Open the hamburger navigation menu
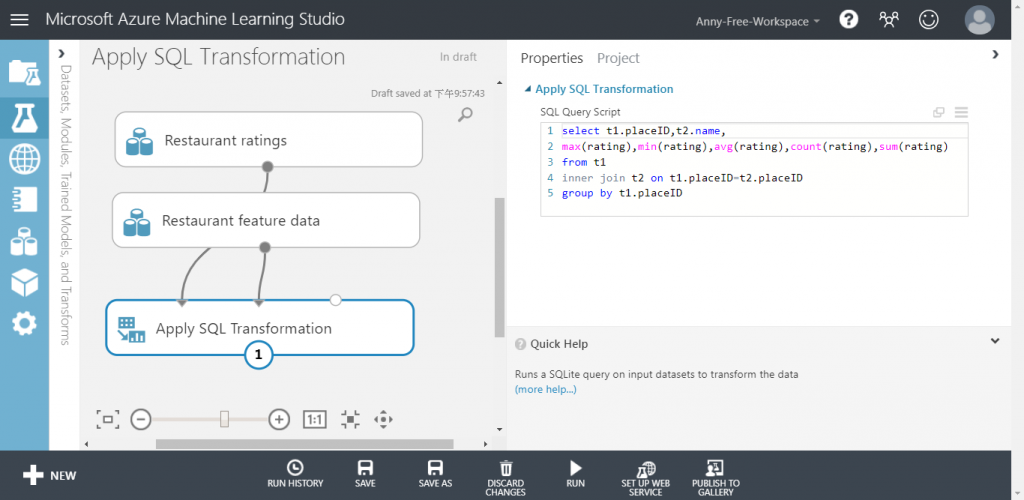The height and width of the screenshot is (500, 1024). coord(20,20)
